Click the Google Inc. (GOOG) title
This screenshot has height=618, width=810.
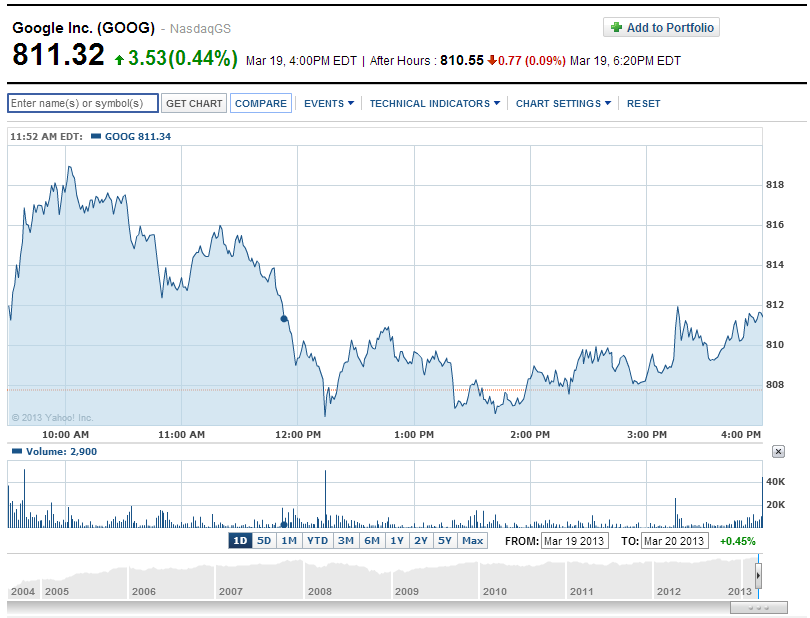click(83, 27)
